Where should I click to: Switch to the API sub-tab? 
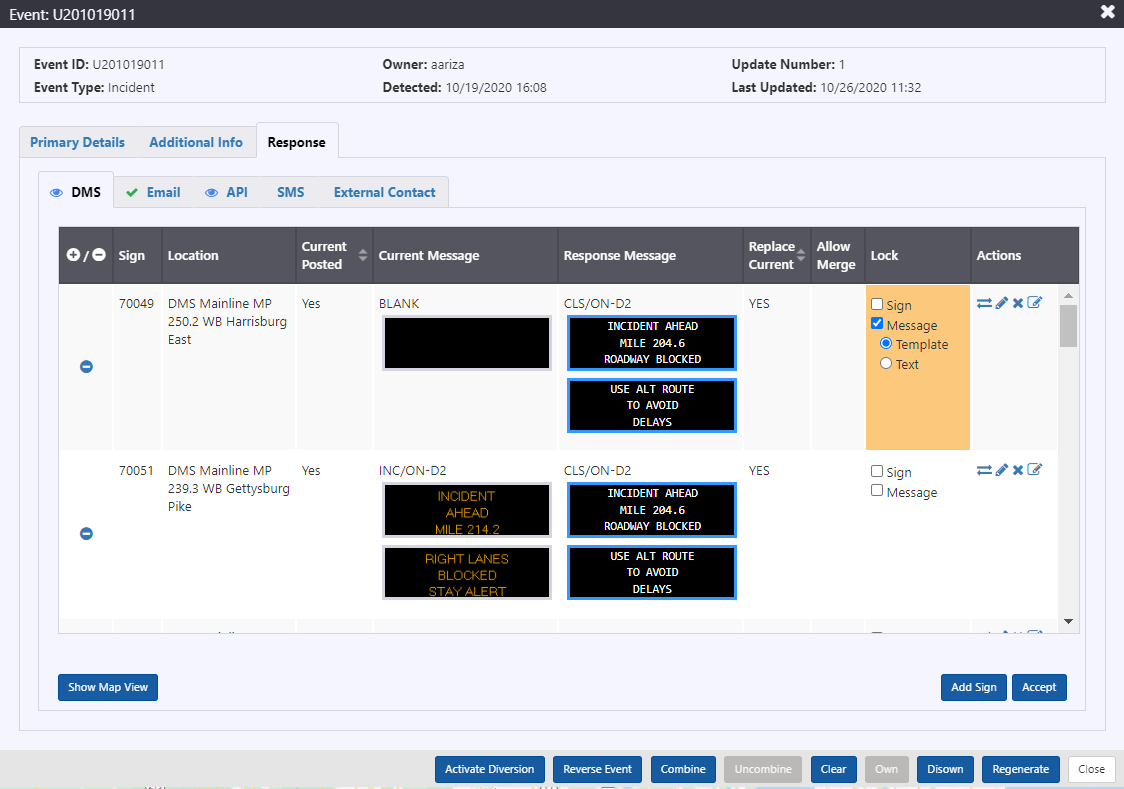227,192
